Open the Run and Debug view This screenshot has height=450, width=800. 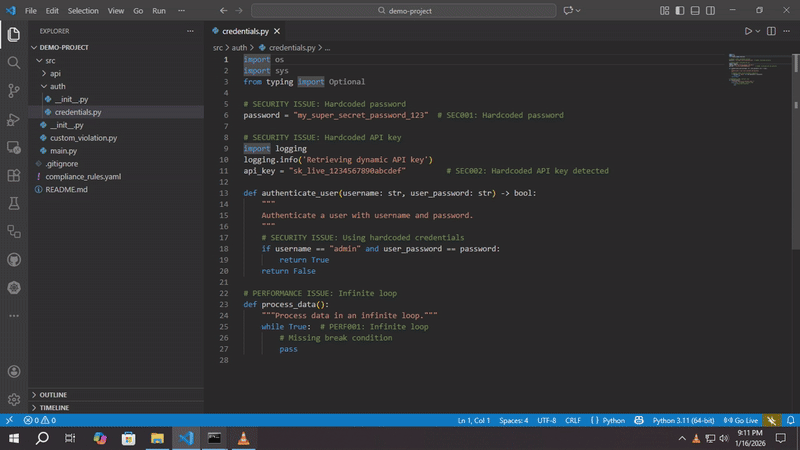click(x=14, y=119)
